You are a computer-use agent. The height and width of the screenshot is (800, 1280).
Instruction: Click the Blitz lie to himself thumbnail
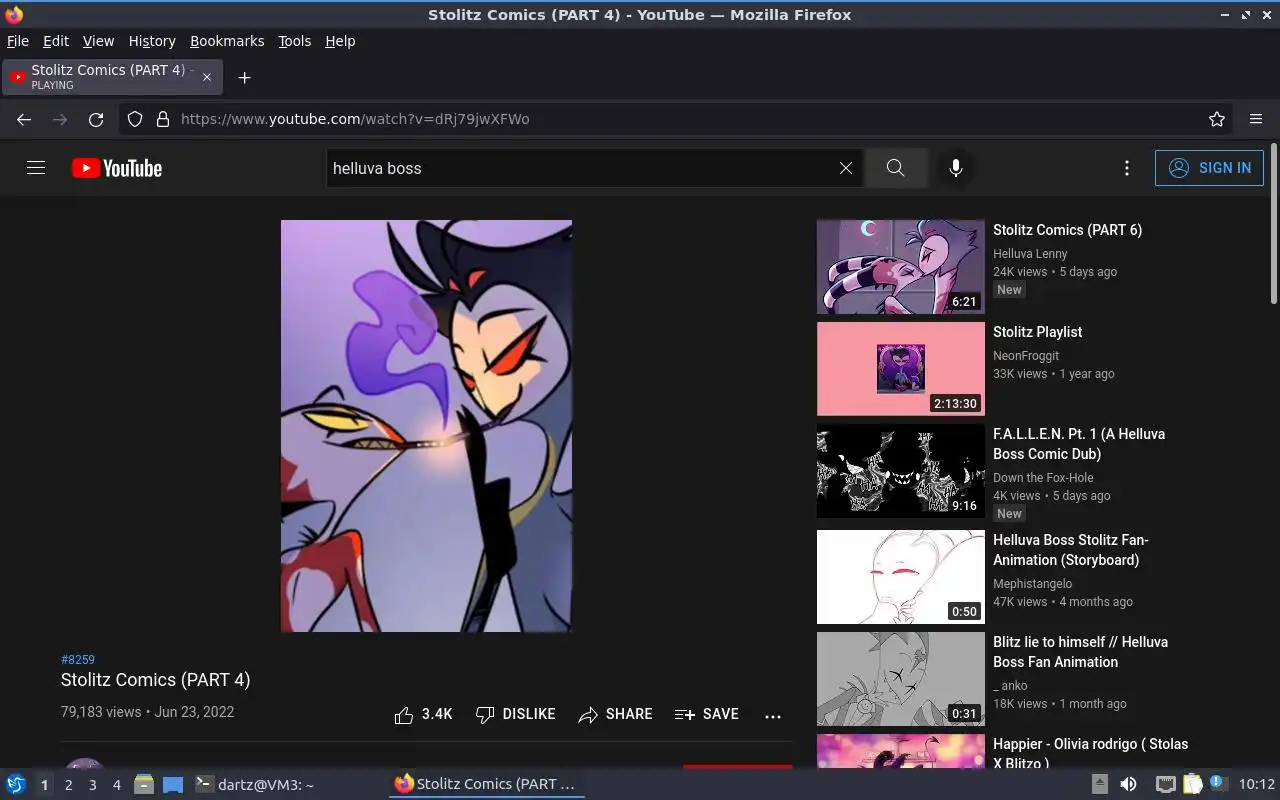click(901, 679)
